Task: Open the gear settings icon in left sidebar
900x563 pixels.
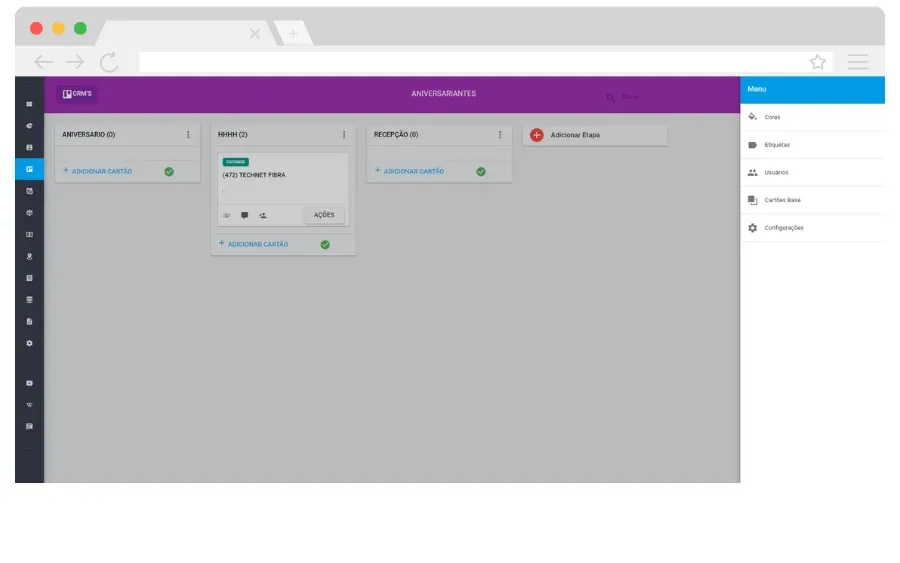Action: (29, 343)
